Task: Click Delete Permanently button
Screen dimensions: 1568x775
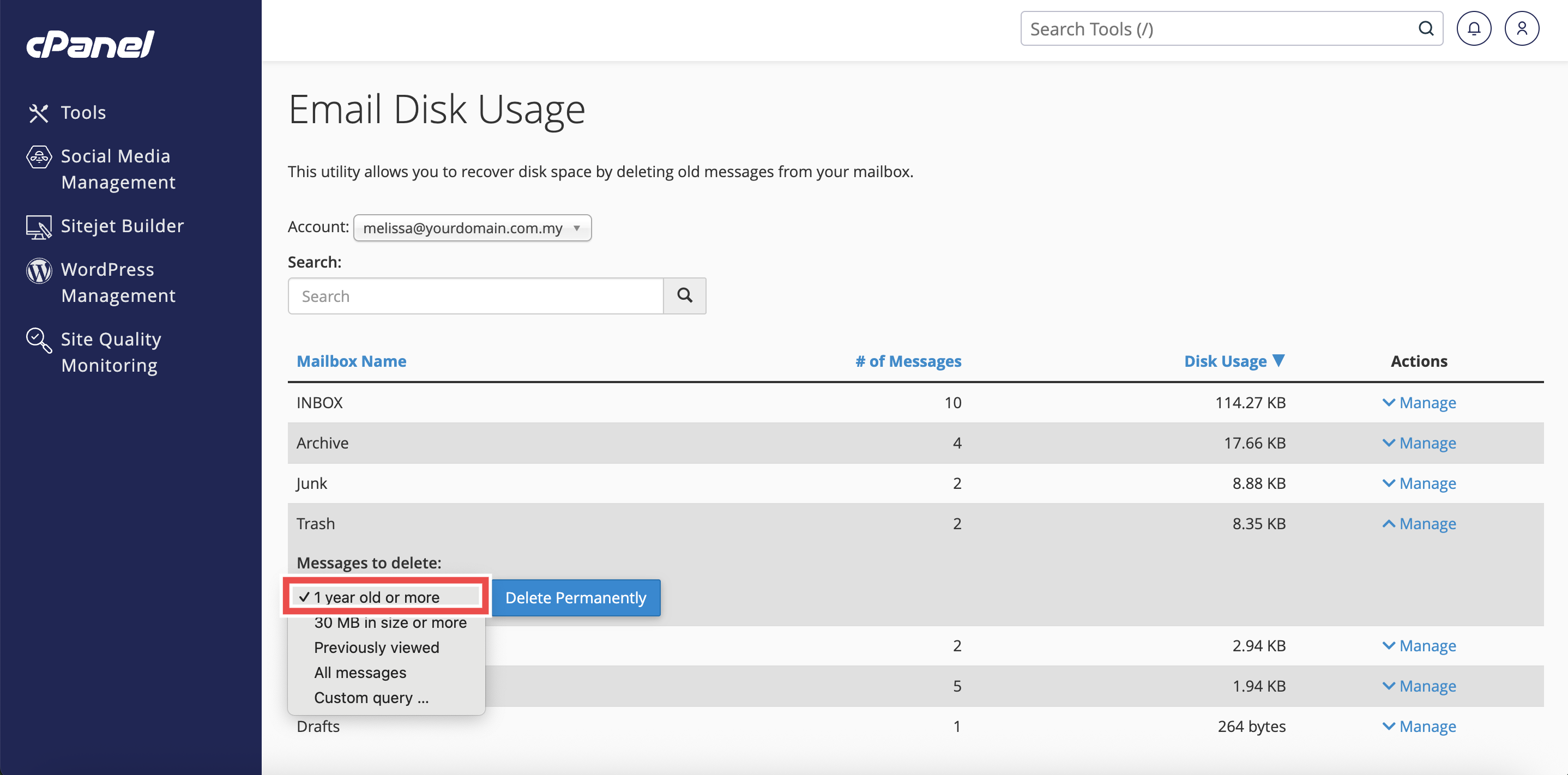Action: pyautogui.click(x=575, y=597)
